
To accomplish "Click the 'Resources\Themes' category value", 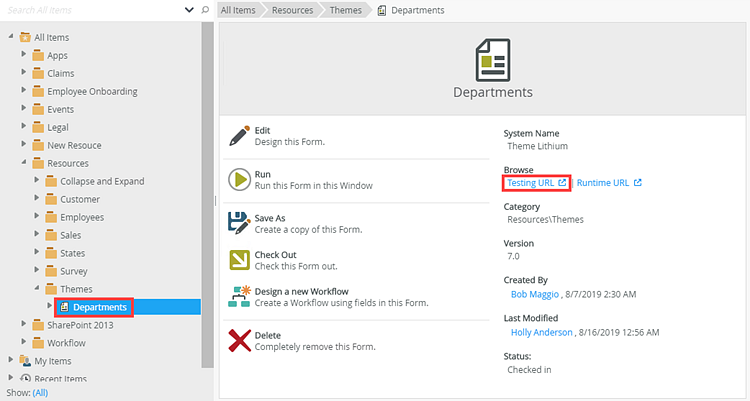I will point(545,220).
